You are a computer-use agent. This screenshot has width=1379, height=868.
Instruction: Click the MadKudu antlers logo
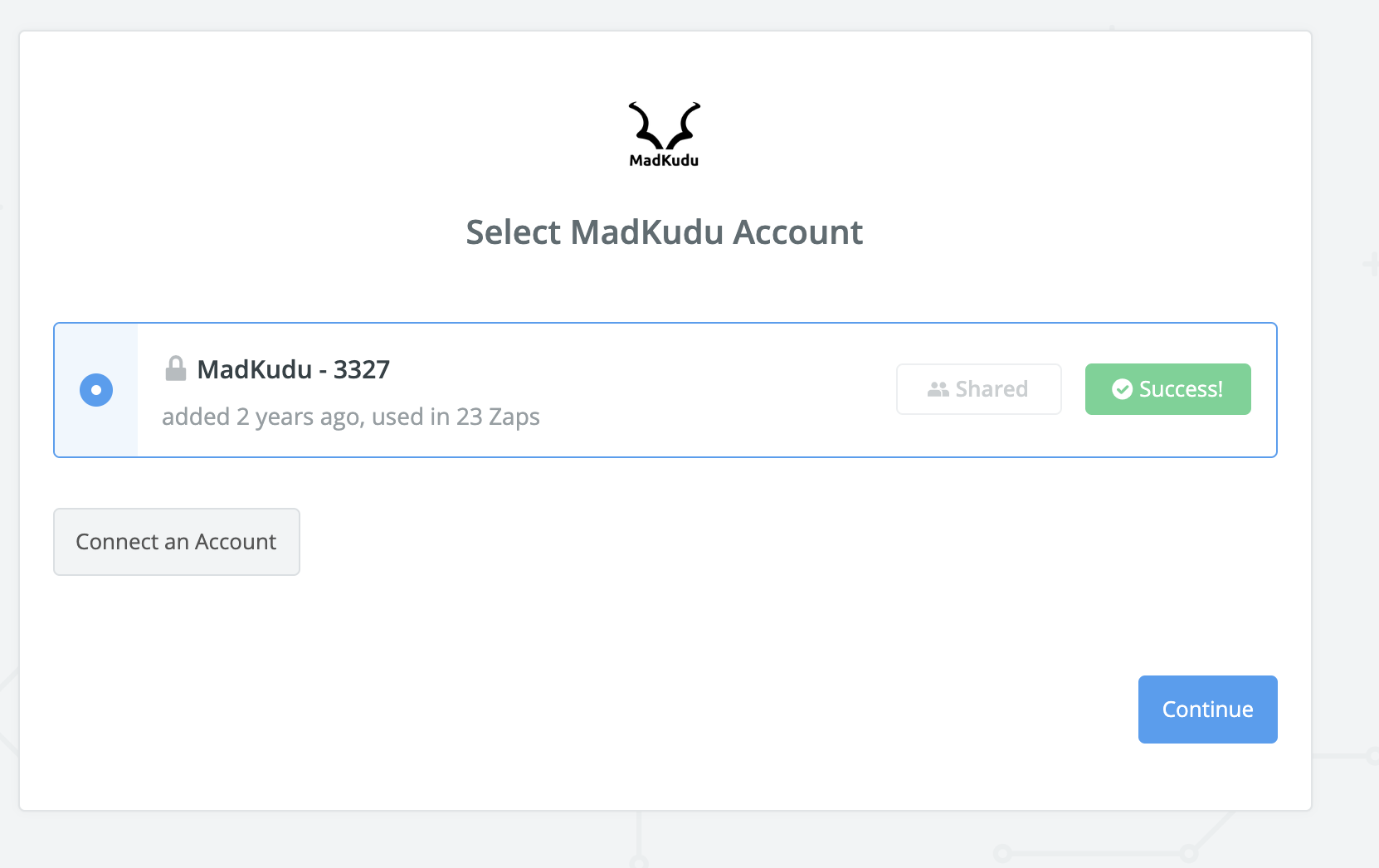tap(664, 124)
